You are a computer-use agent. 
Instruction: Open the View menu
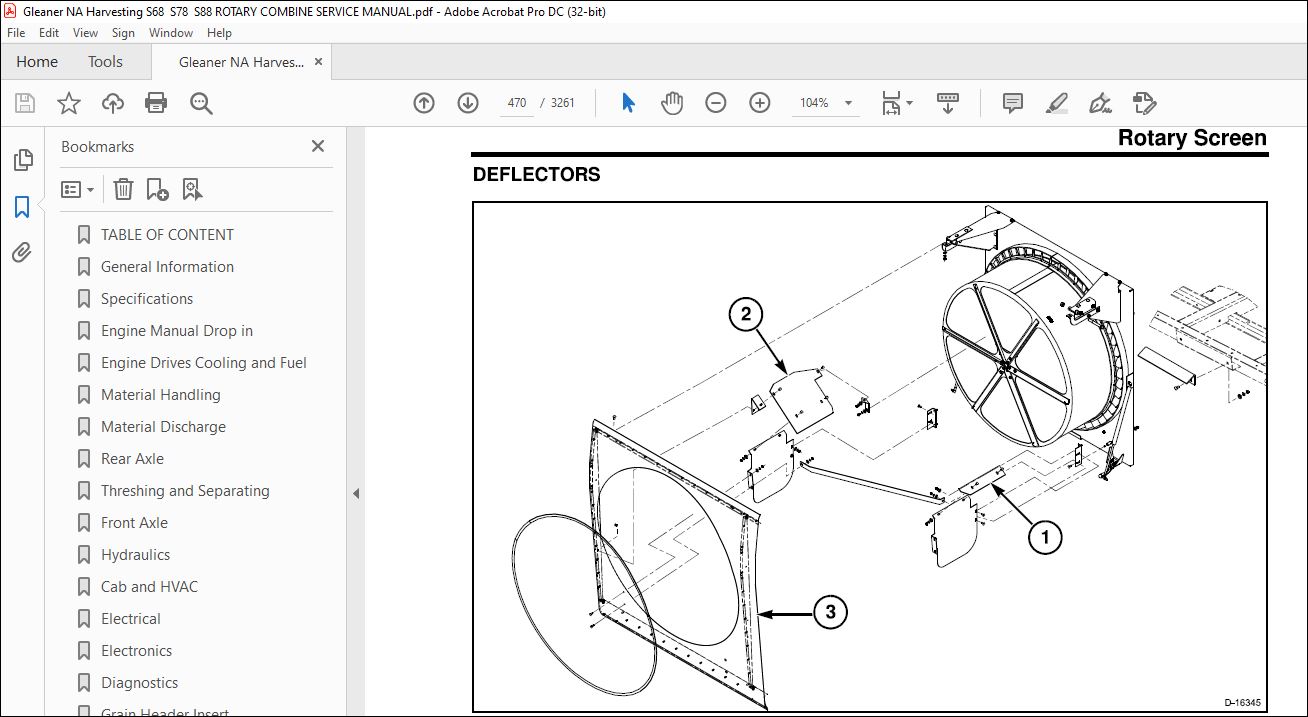click(x=85, y=33)
